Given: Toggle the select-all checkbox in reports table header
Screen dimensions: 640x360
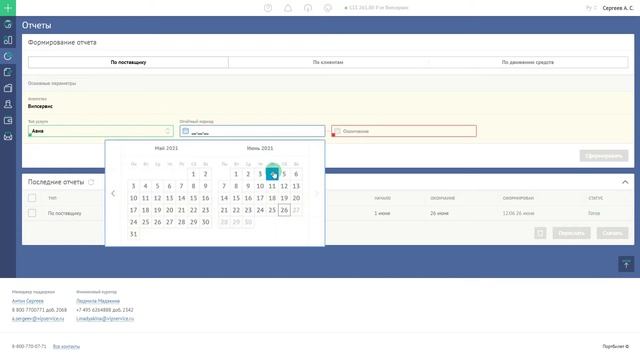Looking at the screenshot, I should tap(32, 198).
